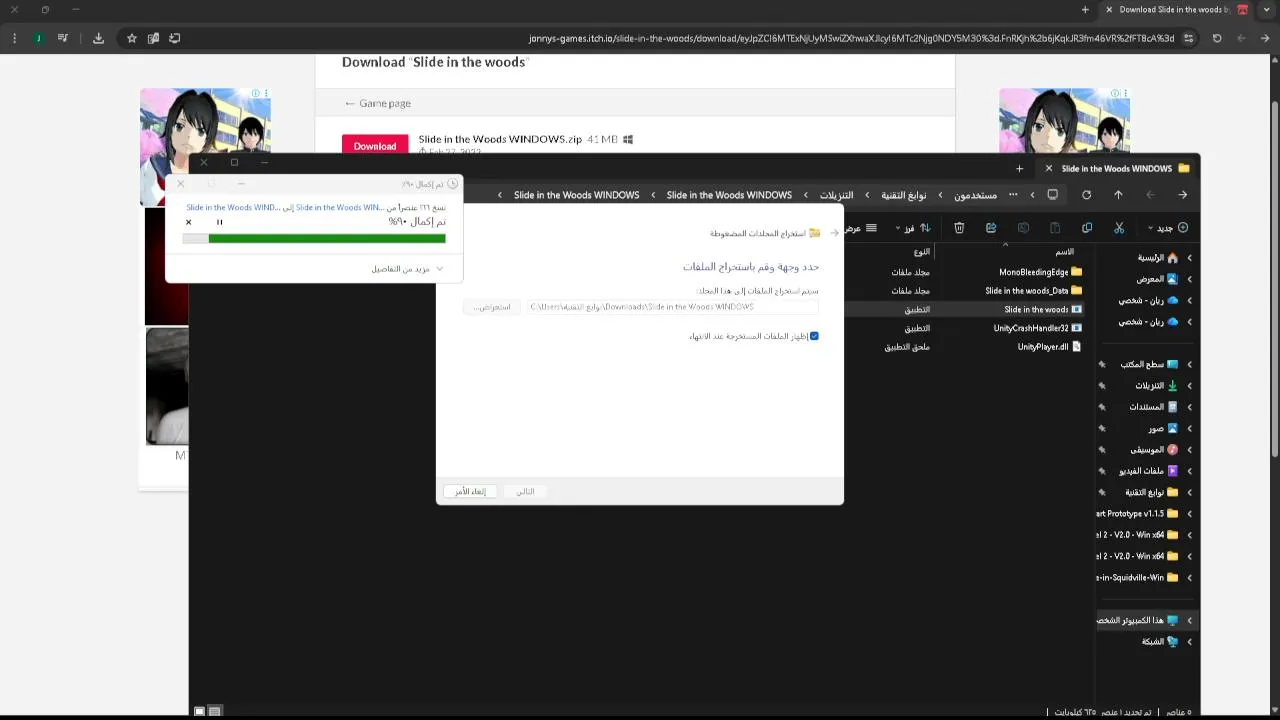Open the View (عرض) menu in explorer toolbar
1280x720 pixels.
(x=862, y=228)
